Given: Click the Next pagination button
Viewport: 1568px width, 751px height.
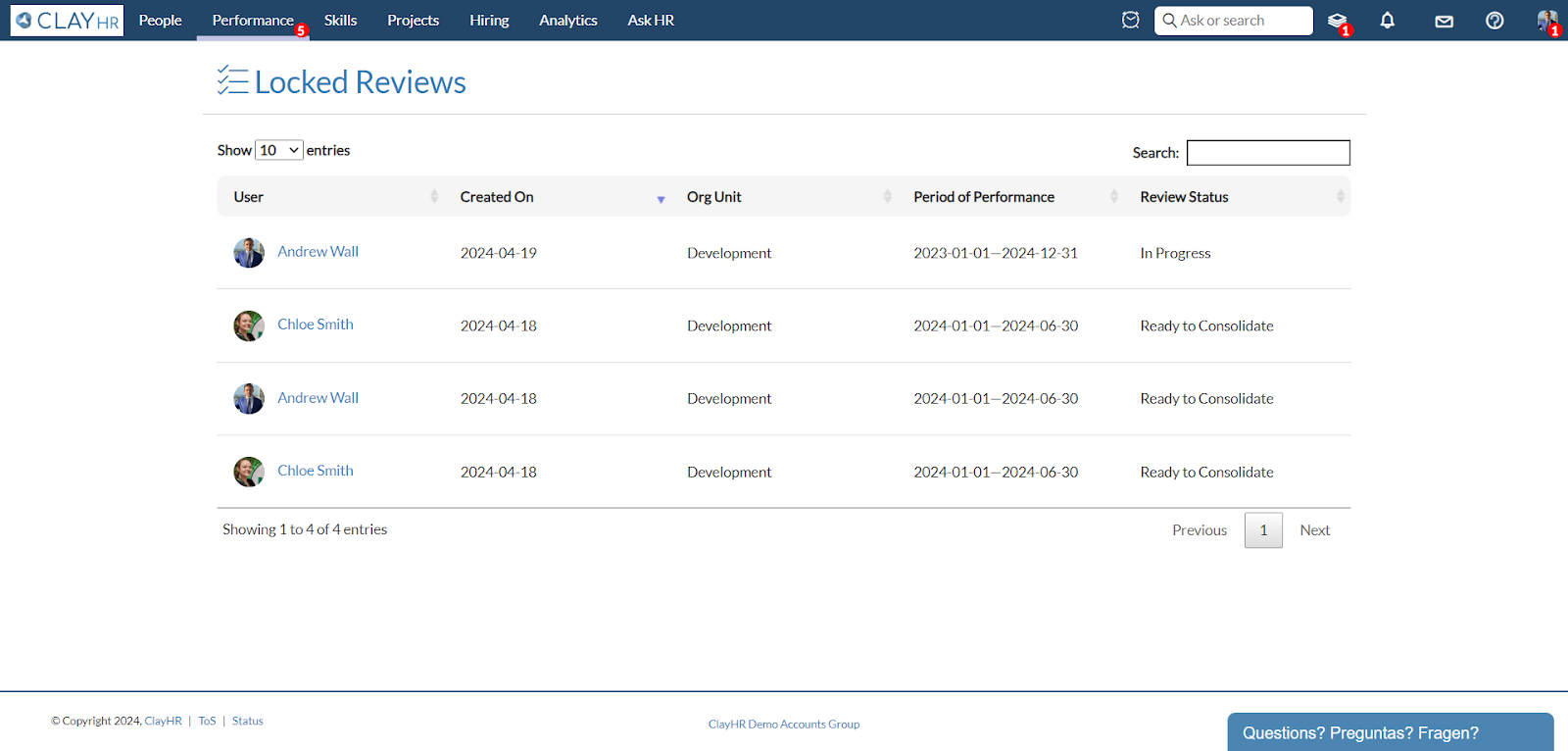Looking at the screenshot, I should coord(1314,530).
